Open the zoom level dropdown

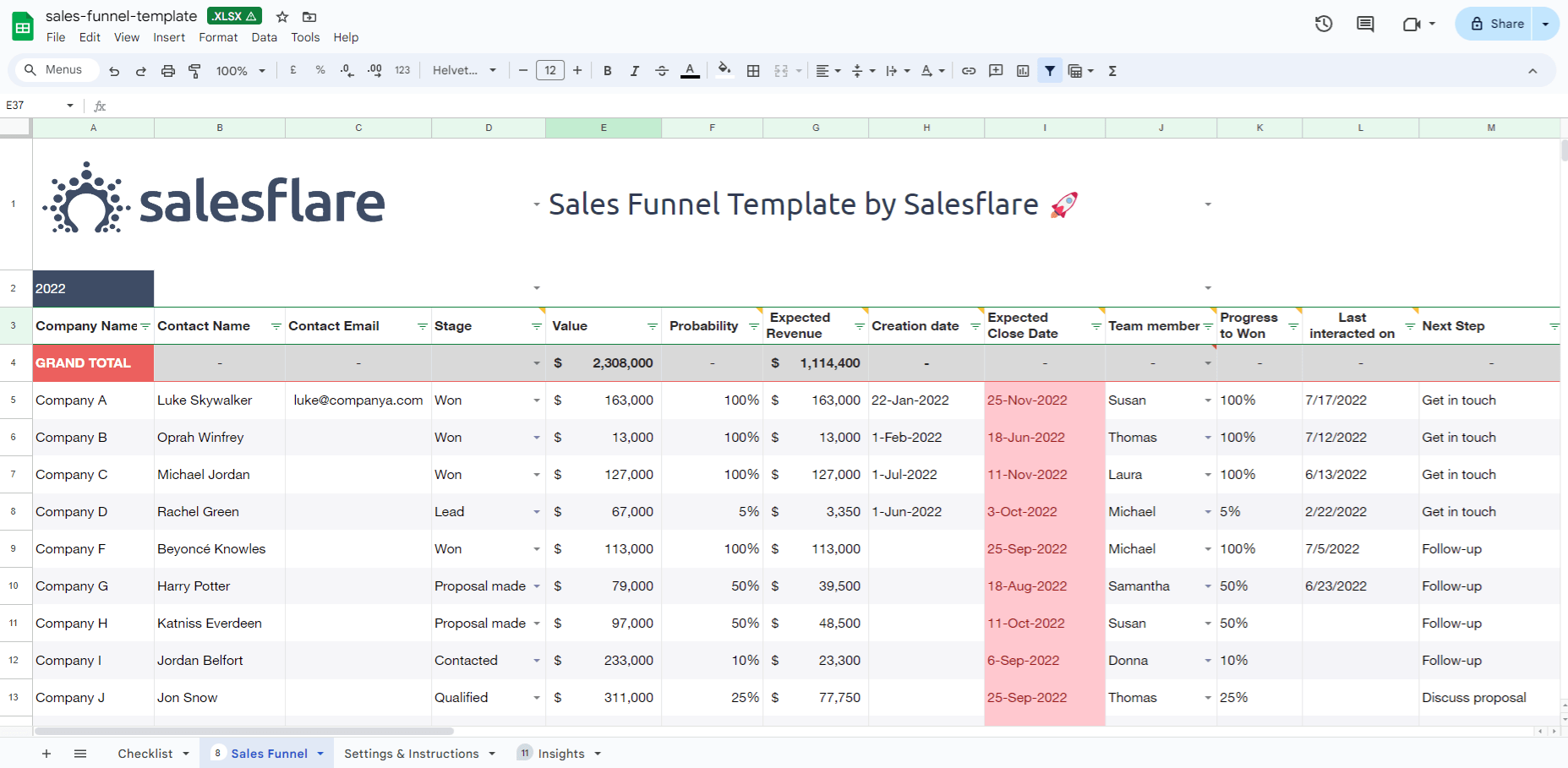240,71
